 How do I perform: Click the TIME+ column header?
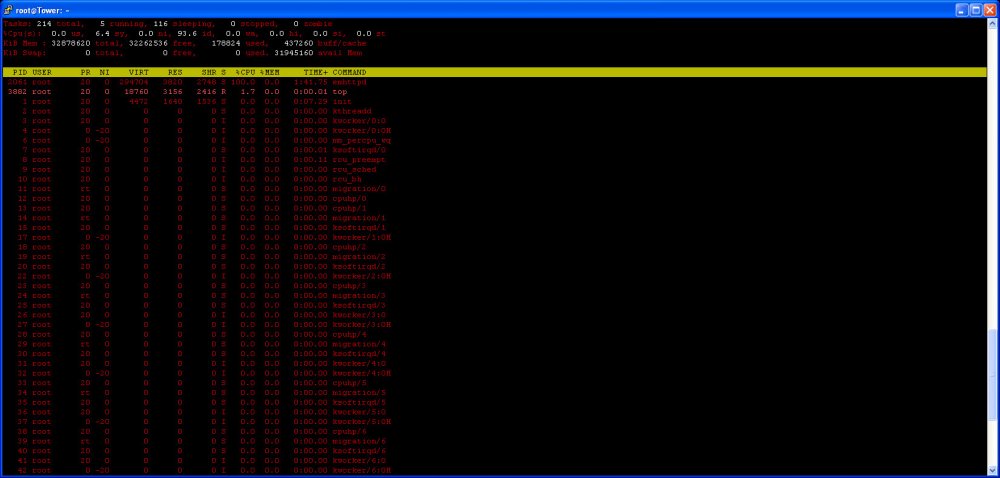pyautogui.click(x=316, y=72)
